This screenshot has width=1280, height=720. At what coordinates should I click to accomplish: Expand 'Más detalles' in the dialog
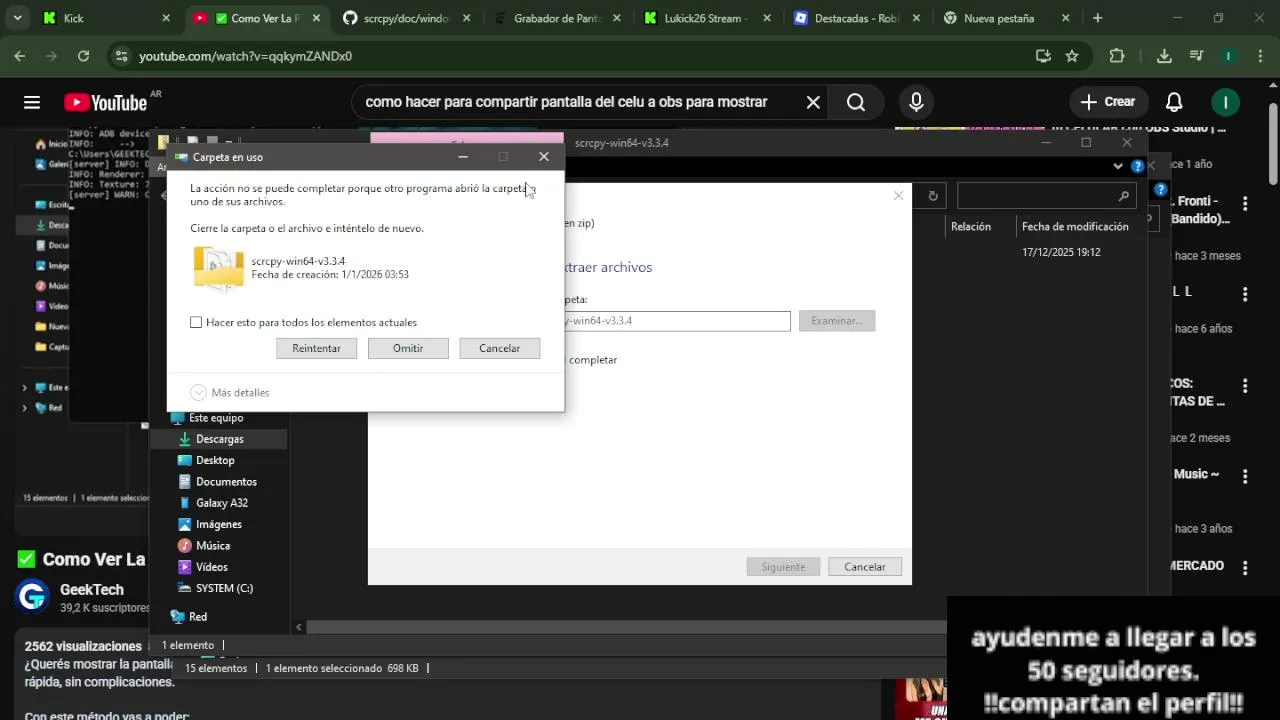tap(230, 393)
